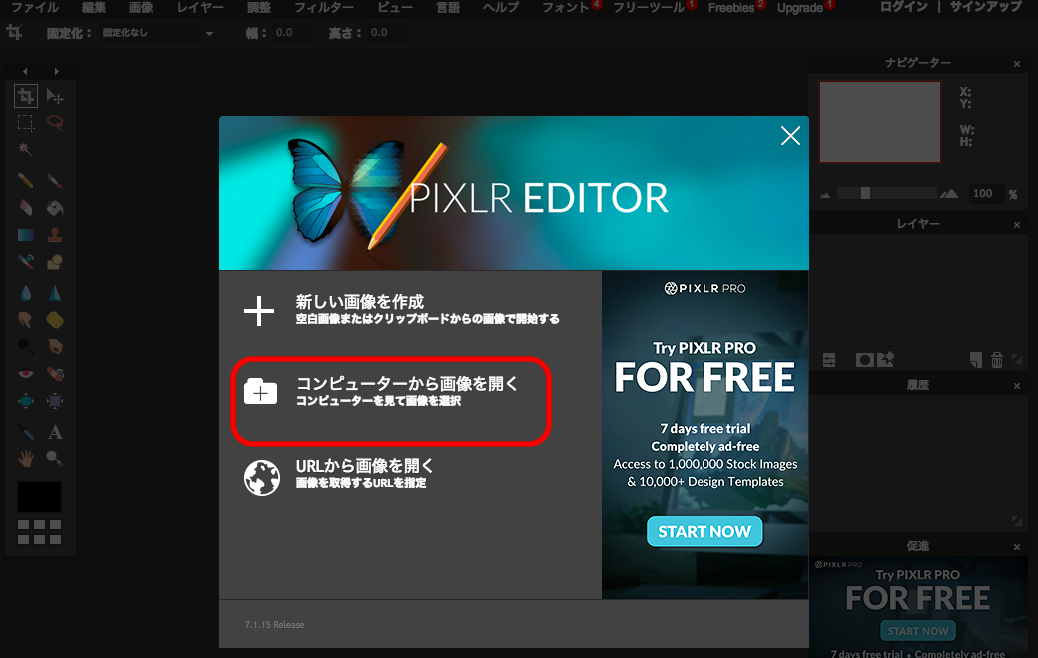
Task: Open the Upgrade menu
Action: (x=800, y=8)
